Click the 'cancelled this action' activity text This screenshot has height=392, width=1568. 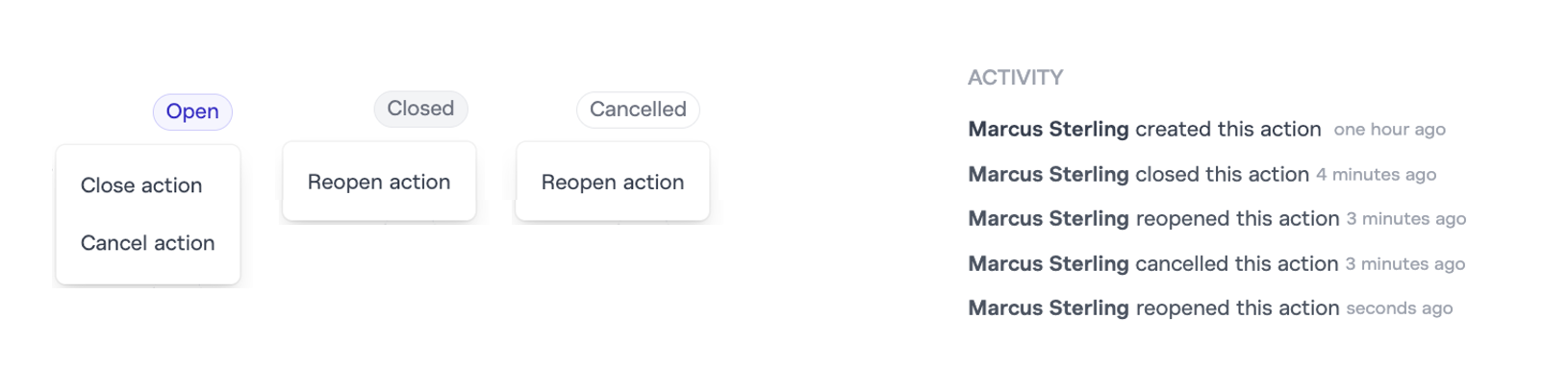[1236, 263]
